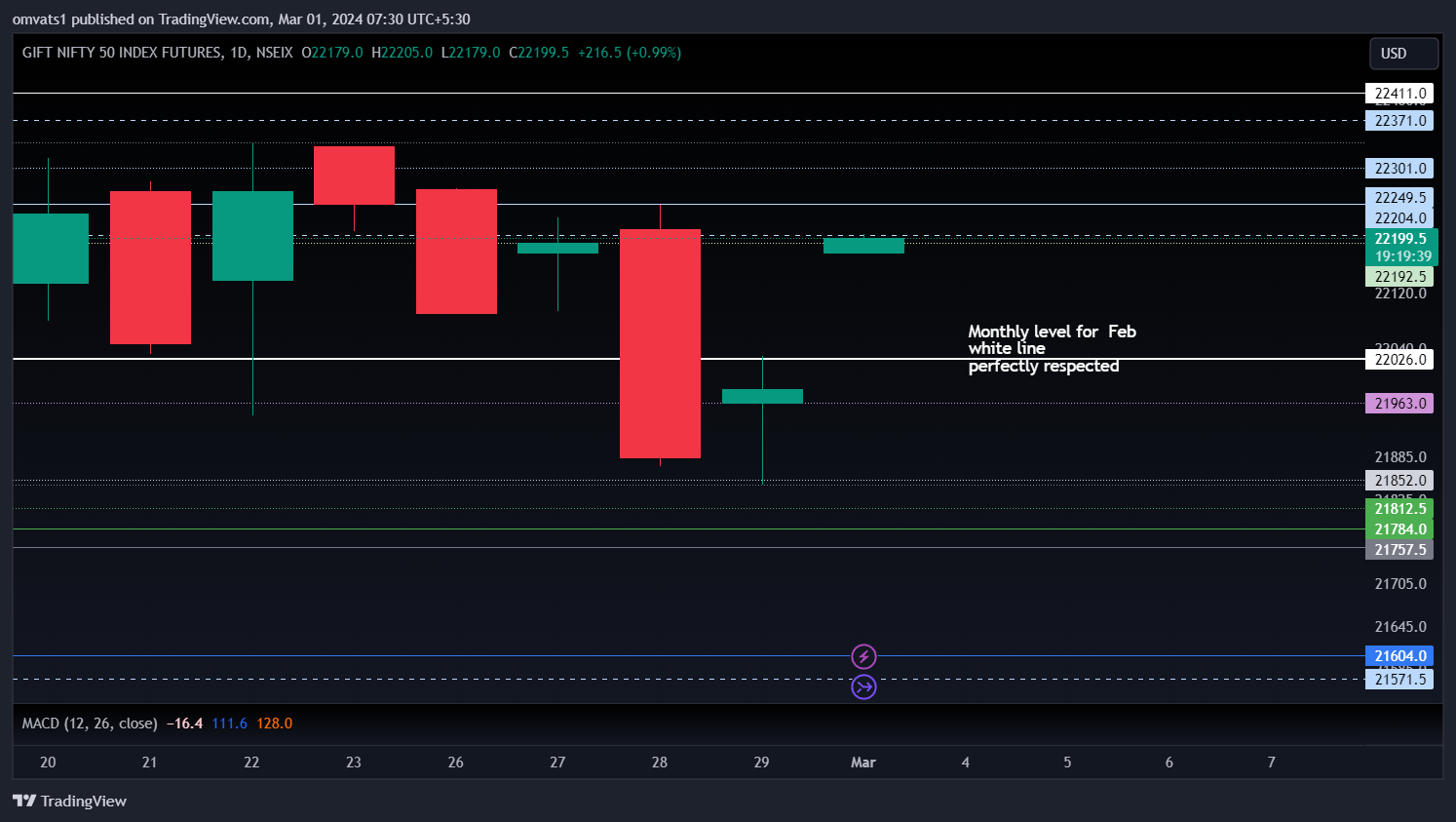This screenshot has height=822, width=1456.
Task: Click the large red candle for 28
Action: (660, 343)
